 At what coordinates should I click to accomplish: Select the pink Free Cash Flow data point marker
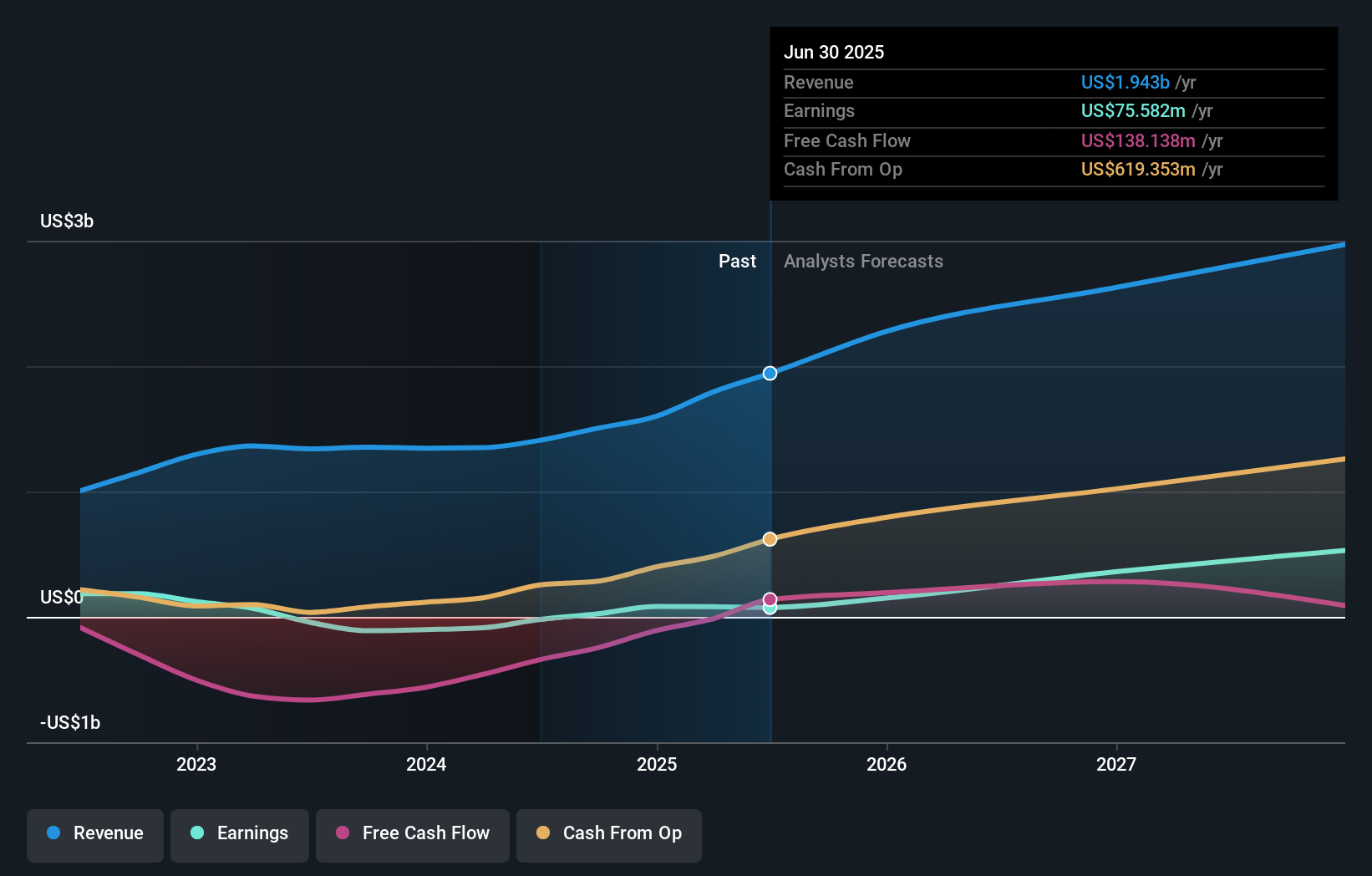coord(769,598)
